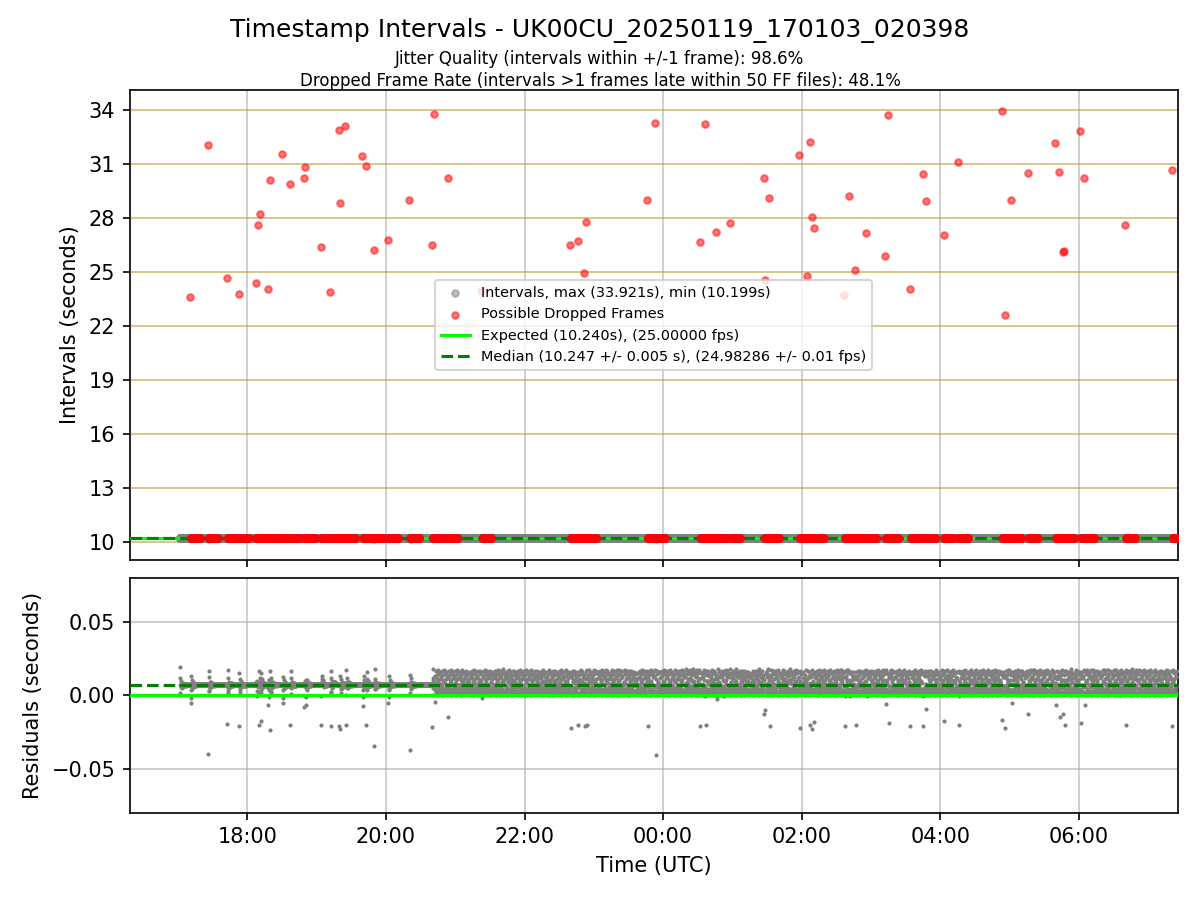Click the '28' y-axis tick label
The image size is (1200, 900).
click(103, 218)
